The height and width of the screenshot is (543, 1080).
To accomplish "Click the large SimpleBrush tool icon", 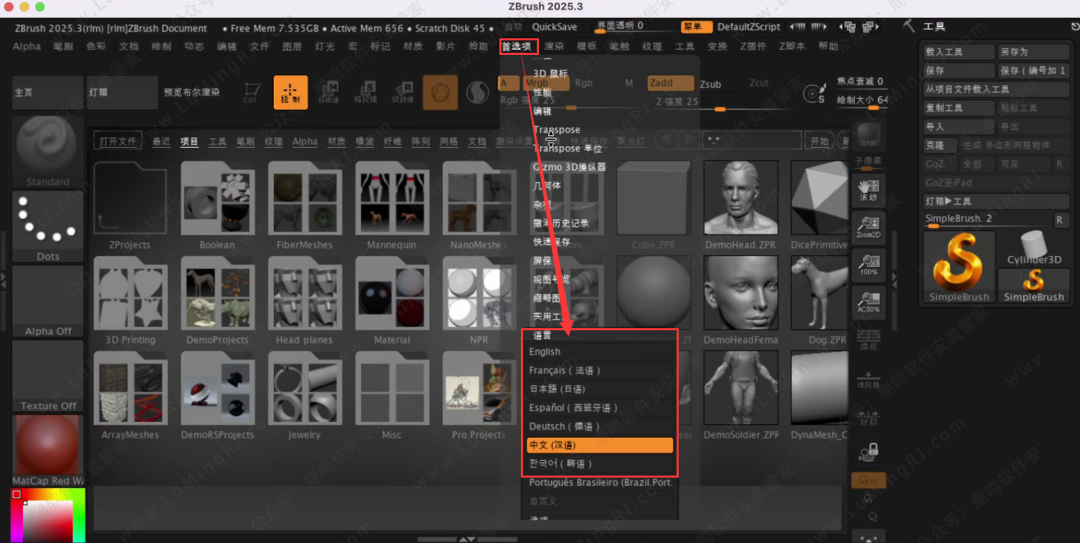I will point(960,265).
